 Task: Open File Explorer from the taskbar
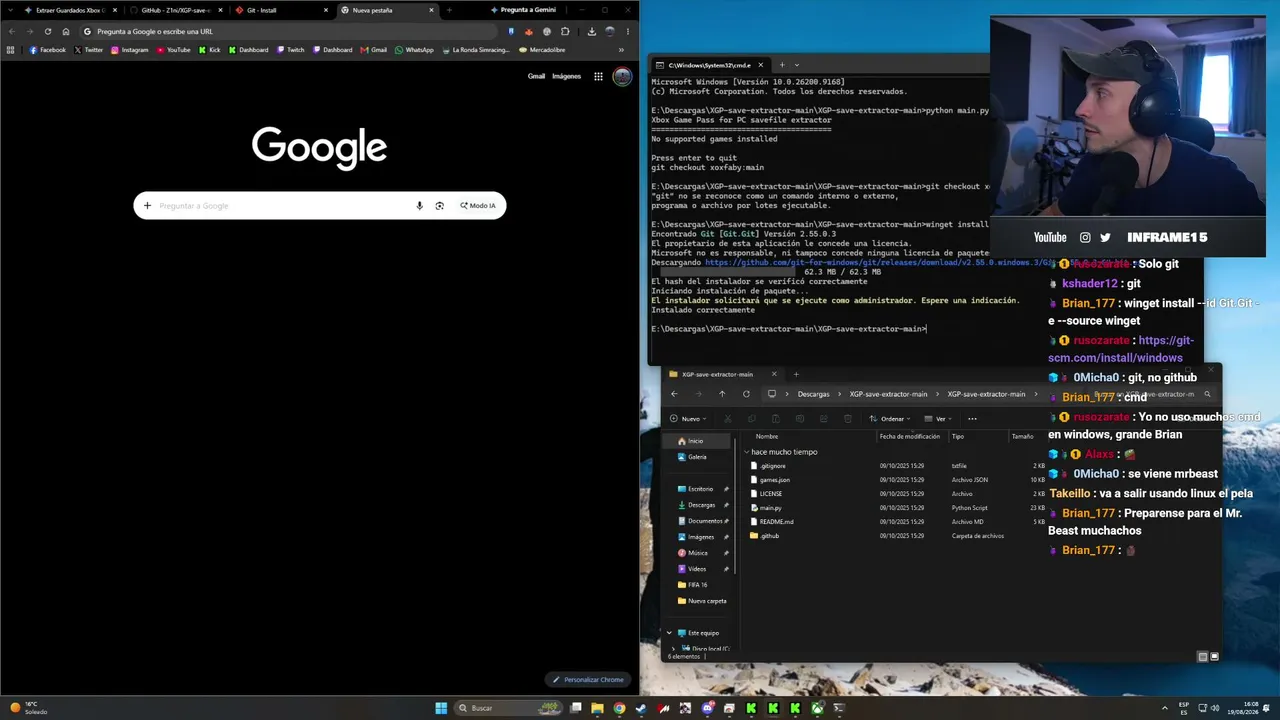[597, 708]
